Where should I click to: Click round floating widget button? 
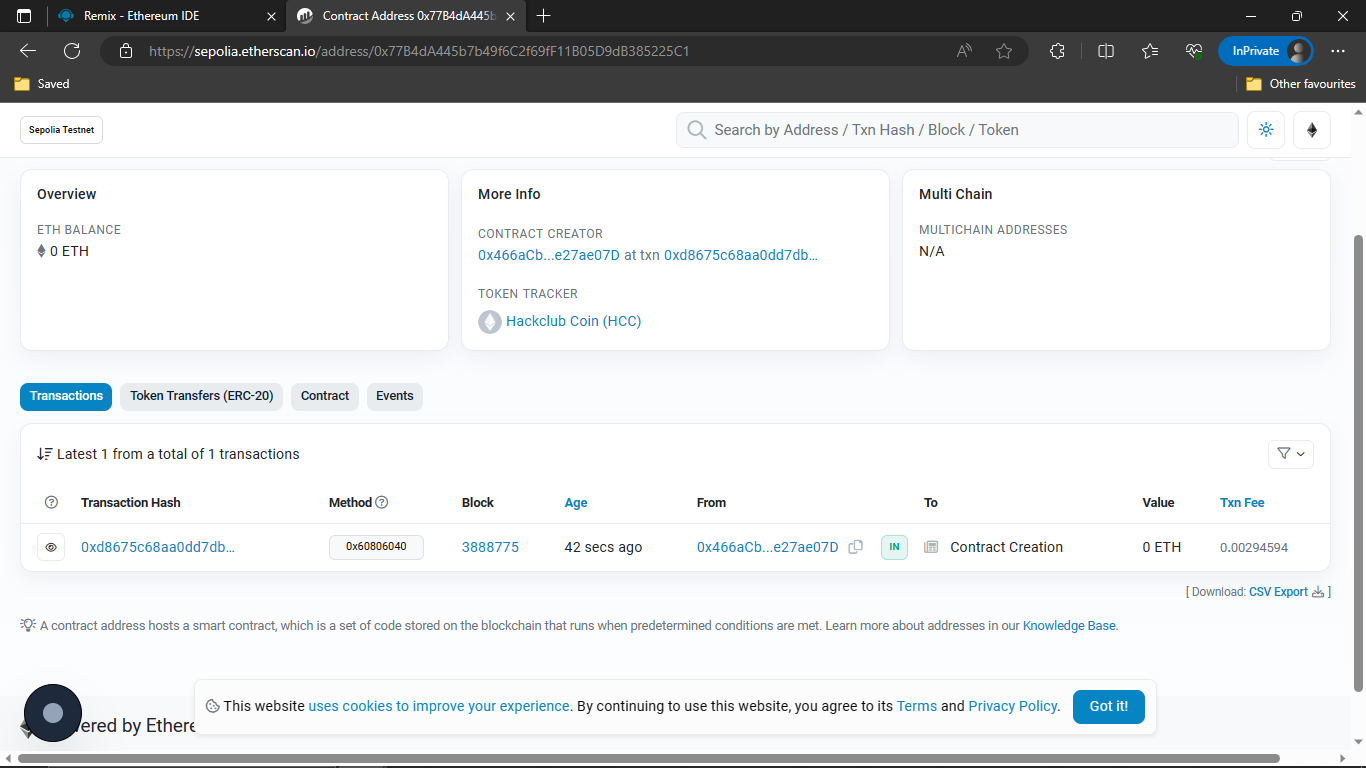tap(53, 713)
